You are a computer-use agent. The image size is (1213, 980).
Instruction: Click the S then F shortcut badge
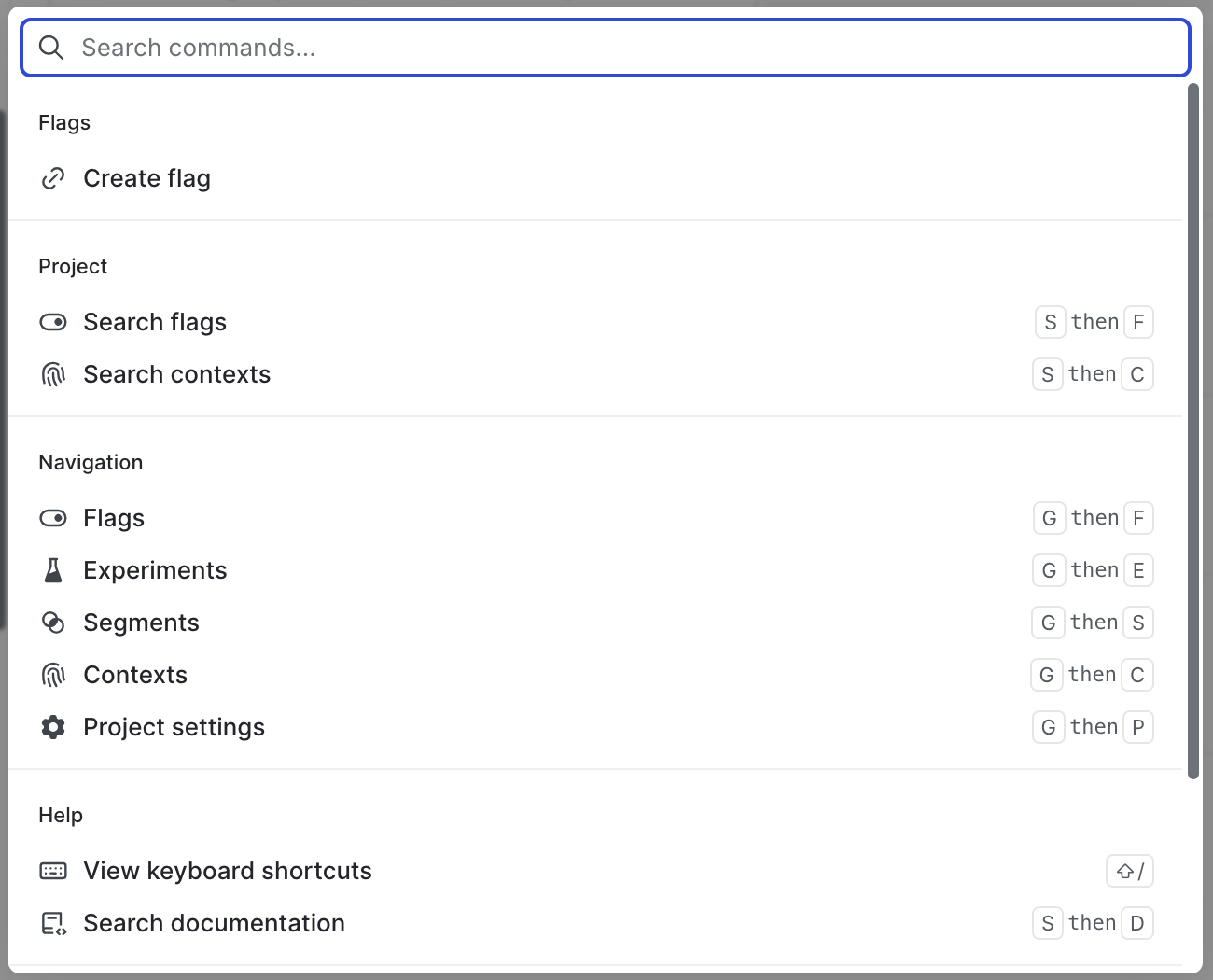[1093, 321]
